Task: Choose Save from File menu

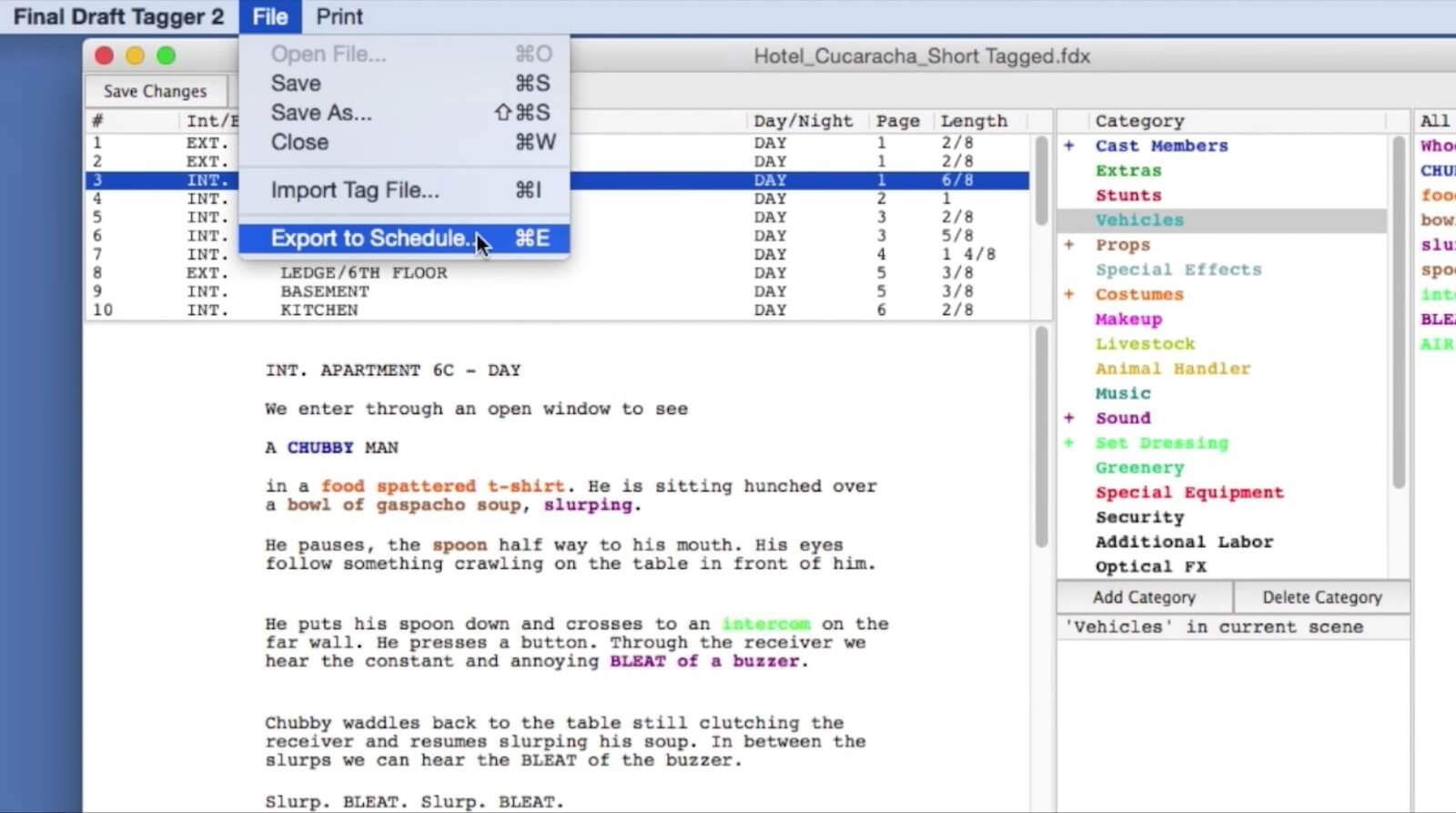Action: [x=404, y=83]
